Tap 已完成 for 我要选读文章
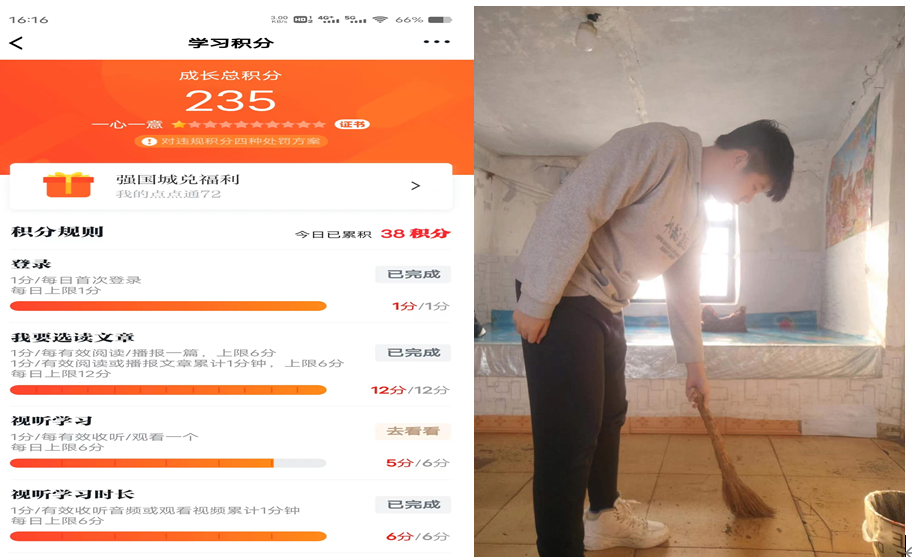 click(413, 352)
